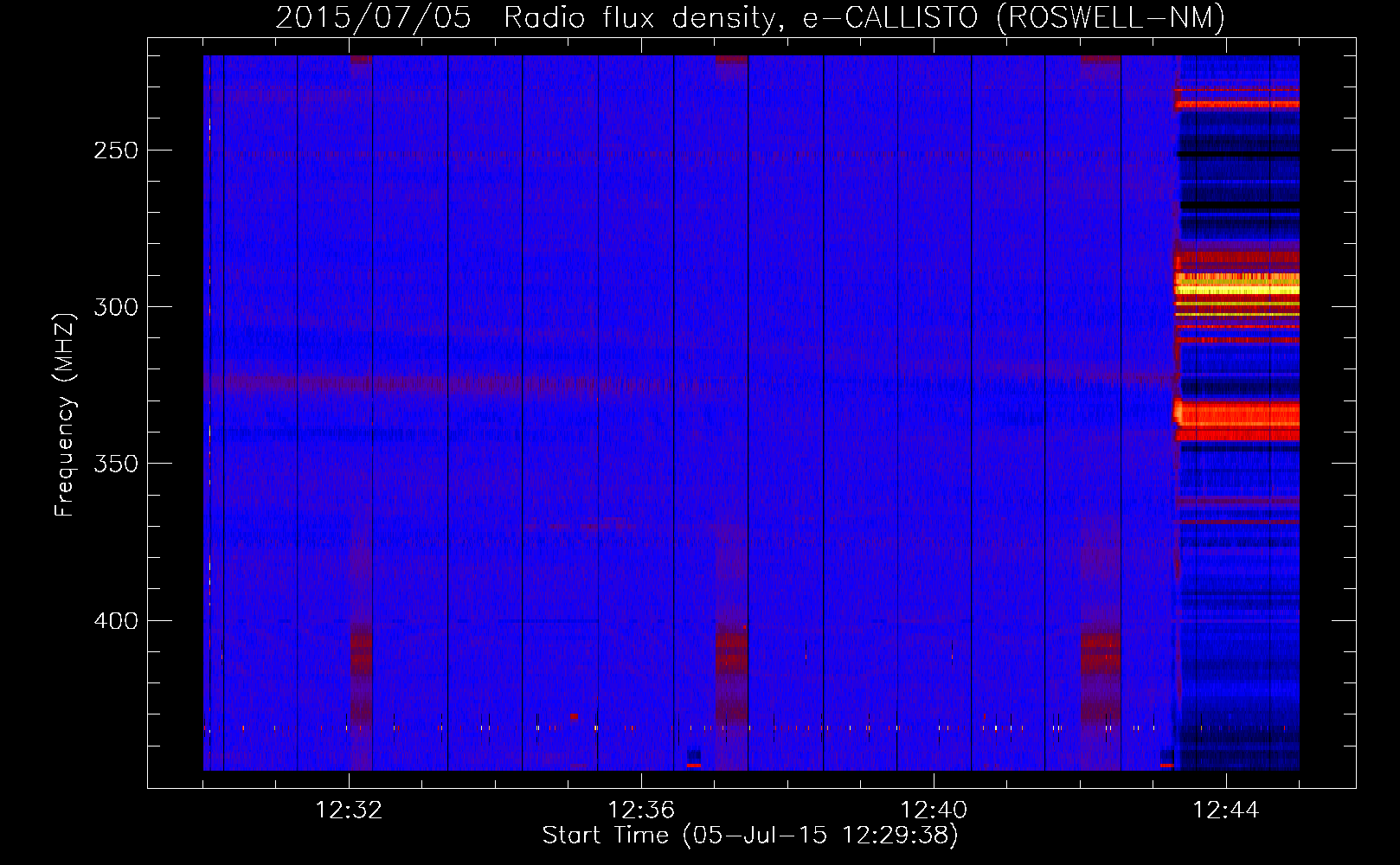The height and width of the screenshot is (865, 1400).
Task: Click the 350 frequency tick label
Action: 116,464
